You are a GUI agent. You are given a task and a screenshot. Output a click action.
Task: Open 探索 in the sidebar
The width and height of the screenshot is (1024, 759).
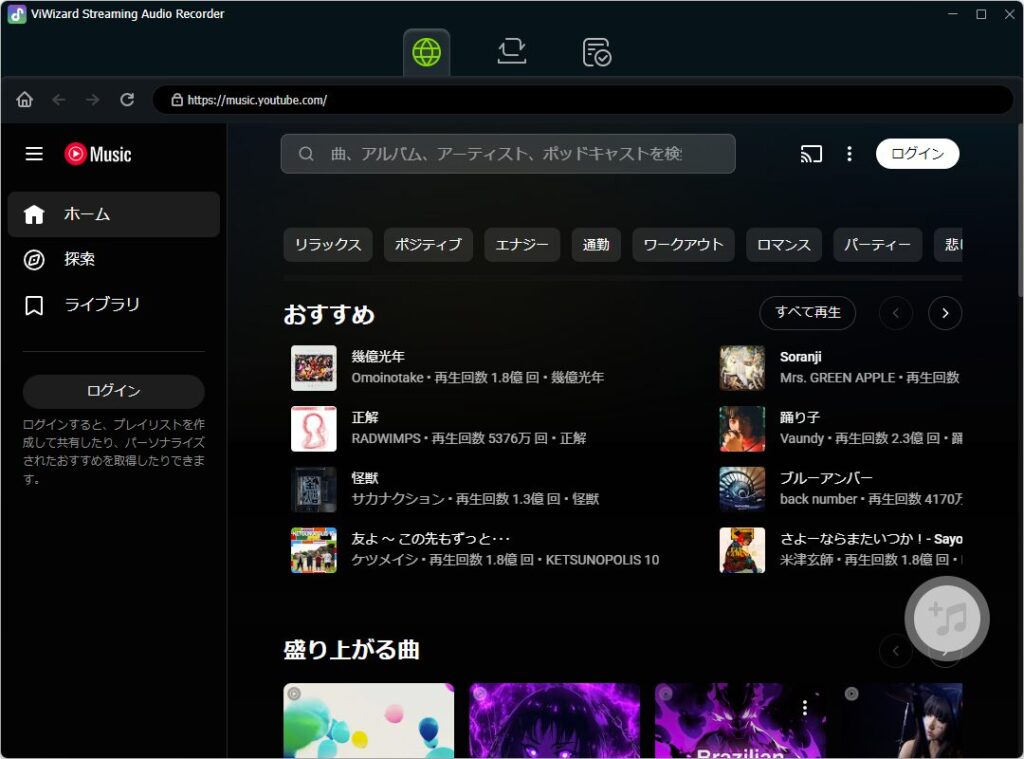(80, 259)
